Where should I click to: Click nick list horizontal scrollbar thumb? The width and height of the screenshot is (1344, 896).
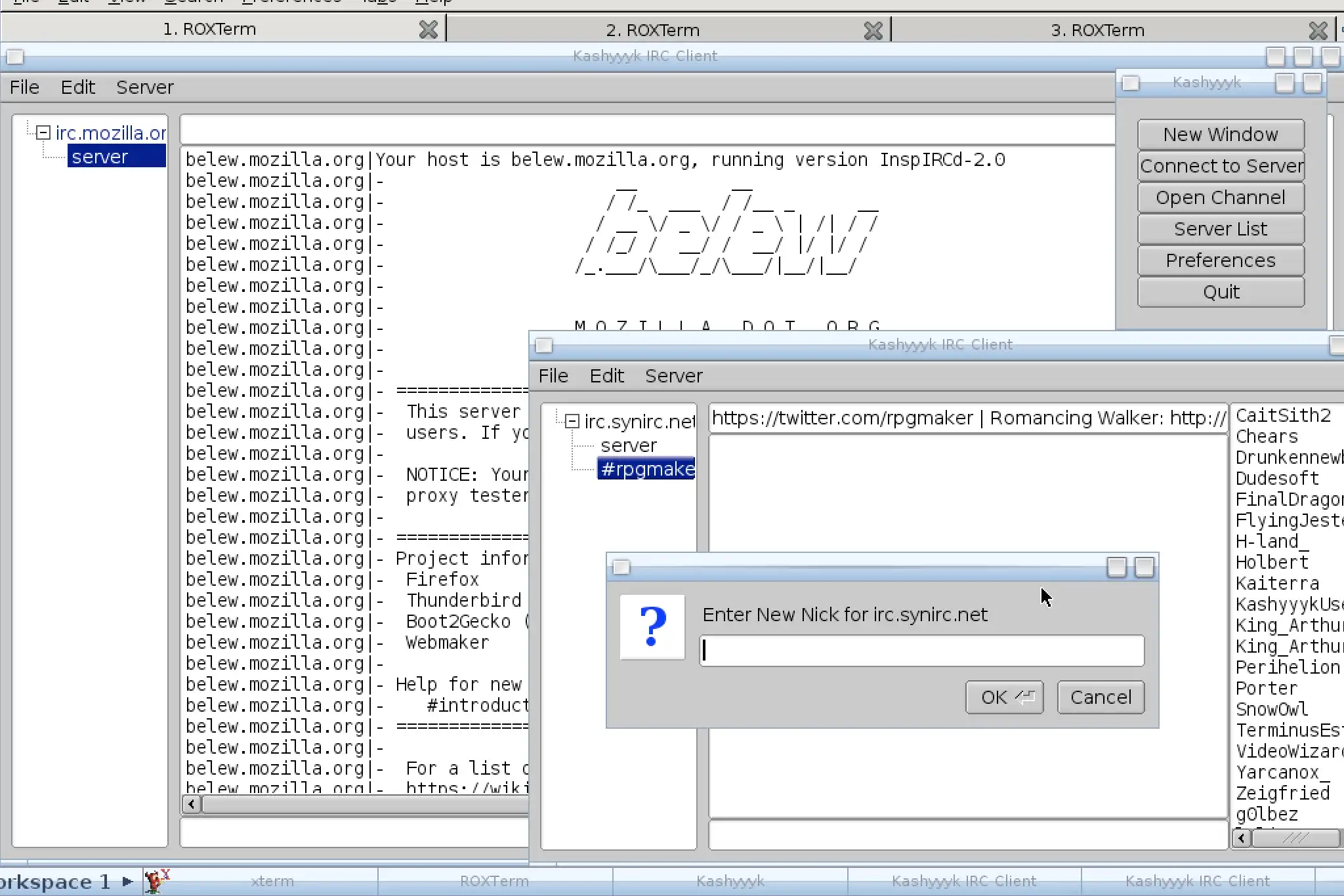click(x=1295, y=838)
